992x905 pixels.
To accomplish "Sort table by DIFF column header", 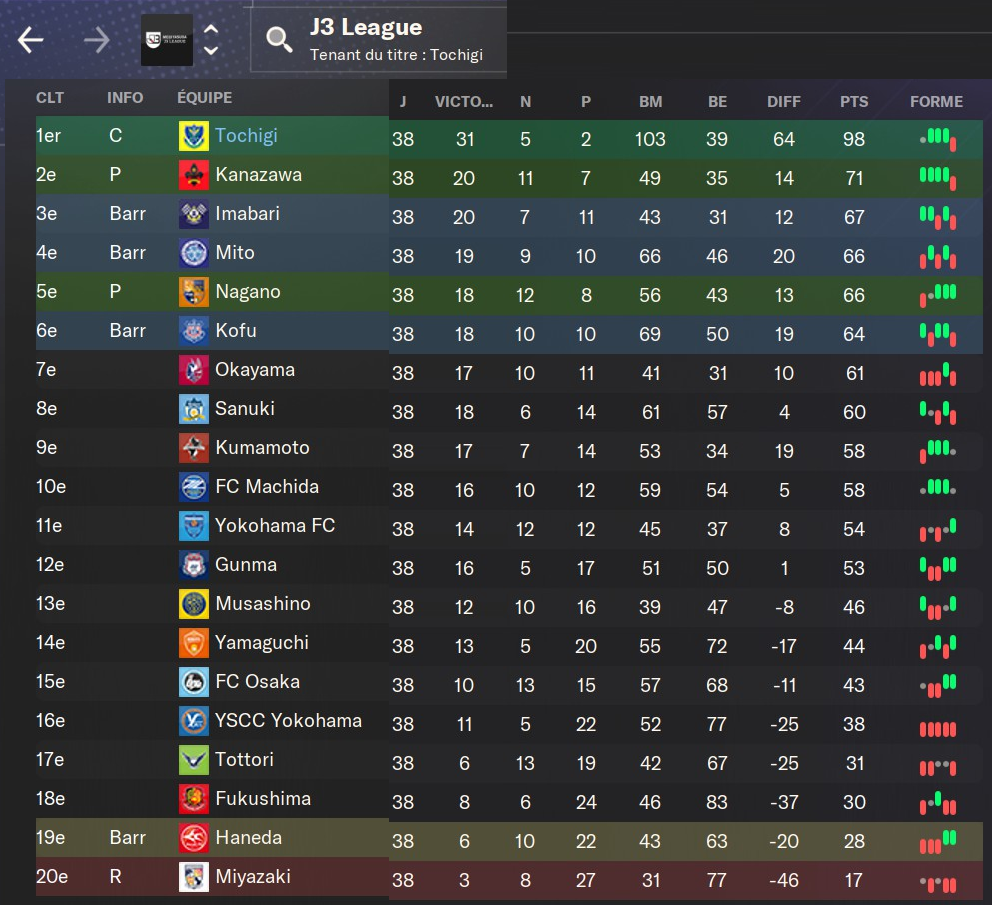I will click(x=784, y=101).
